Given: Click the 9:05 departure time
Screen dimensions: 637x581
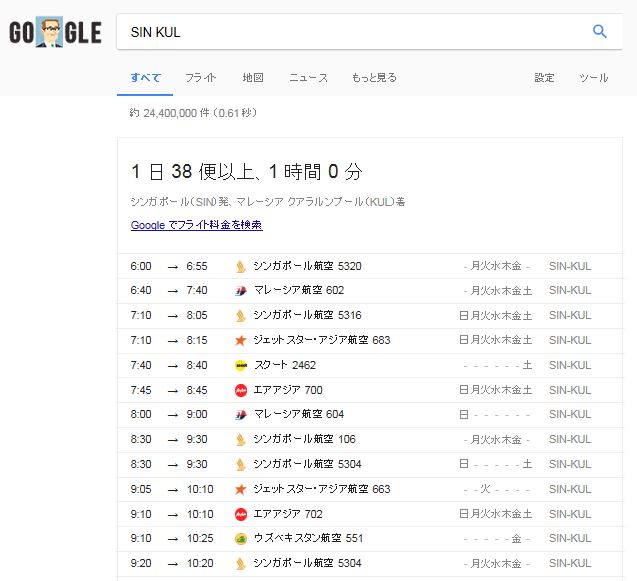Looking at the screenshot, I should [141, 489].
